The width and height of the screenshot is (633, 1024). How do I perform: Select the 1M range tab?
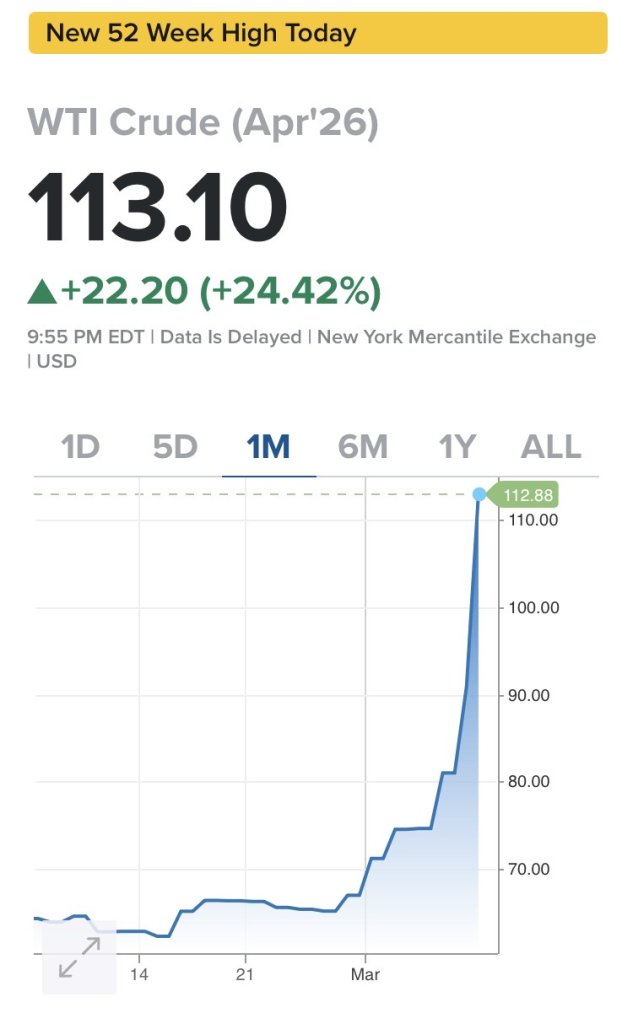269,446
